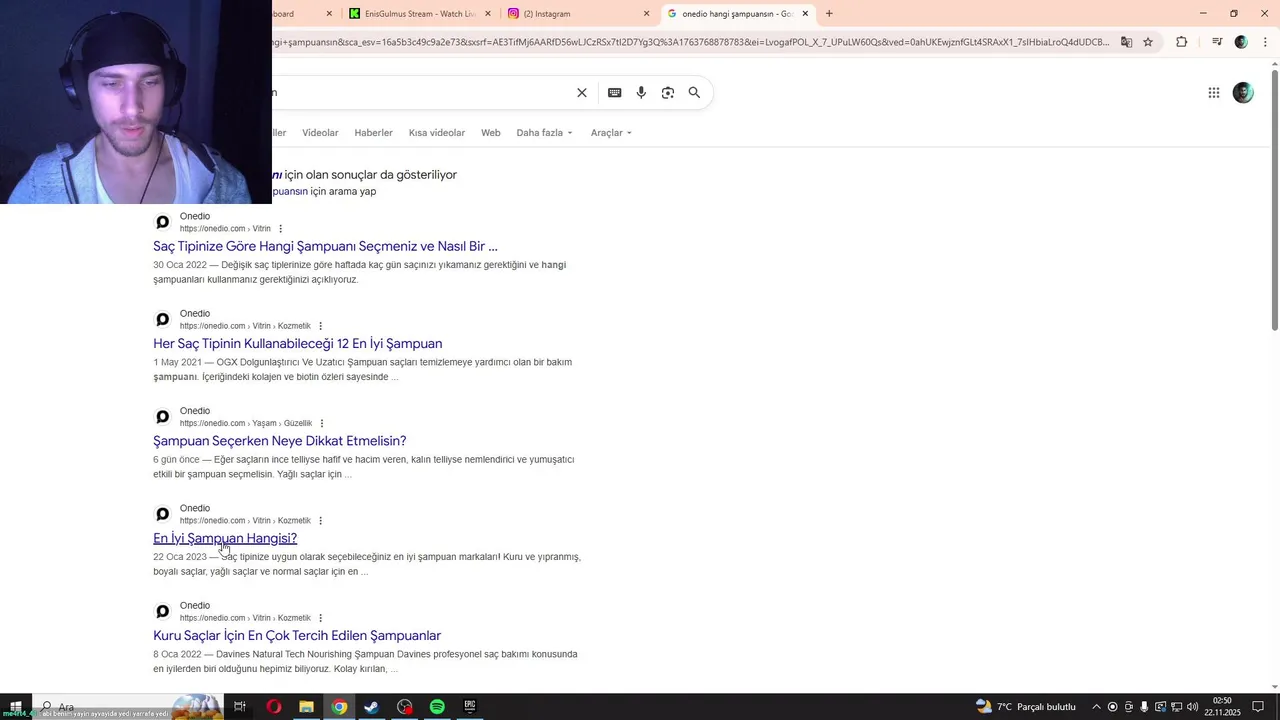Open options for the 12 En İyi Şampuan result
The width and height of the screenshot is (1280, 720).
click(x=320, y=326)
